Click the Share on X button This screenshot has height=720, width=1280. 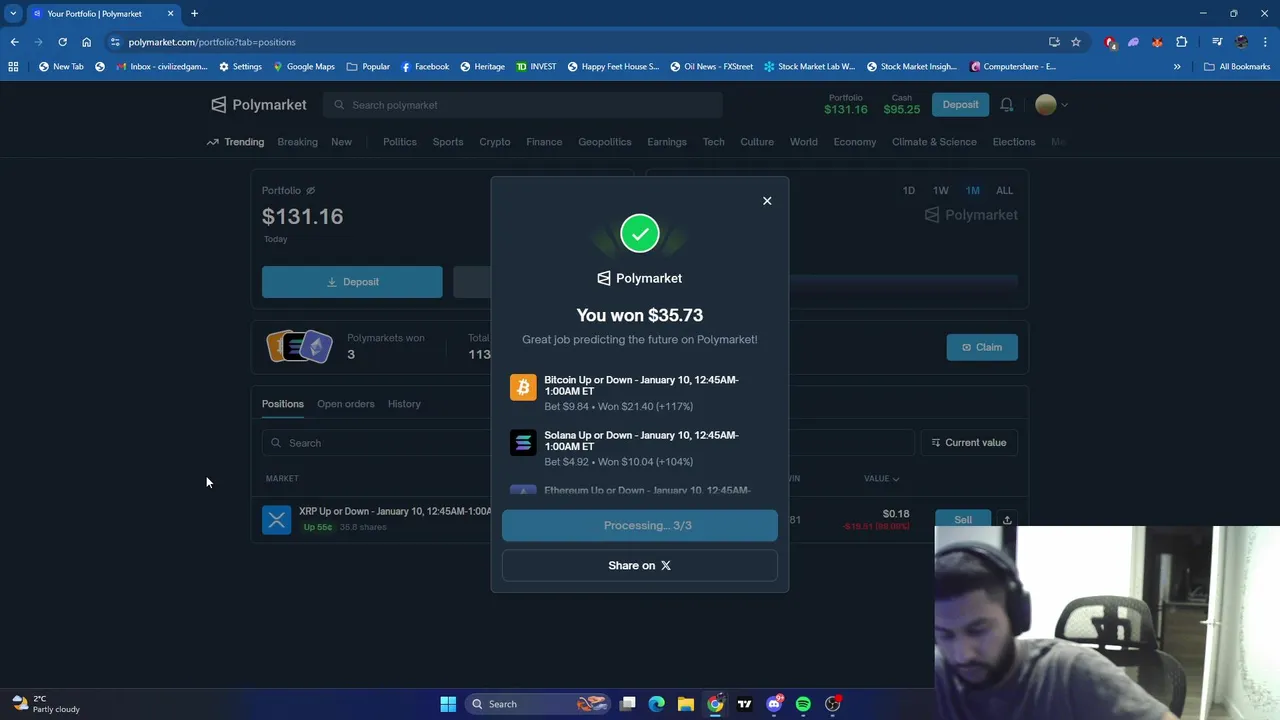coord(640,566)
